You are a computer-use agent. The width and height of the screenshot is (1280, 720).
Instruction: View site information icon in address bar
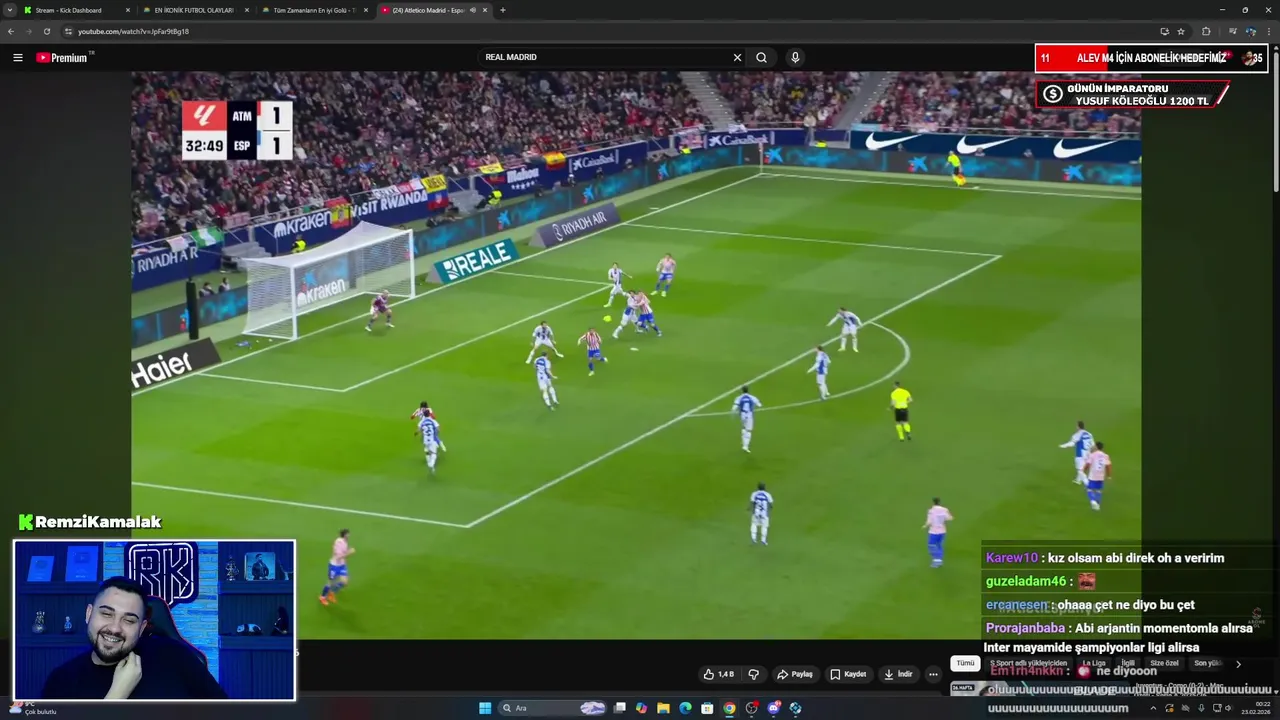[x=68, y=31]
